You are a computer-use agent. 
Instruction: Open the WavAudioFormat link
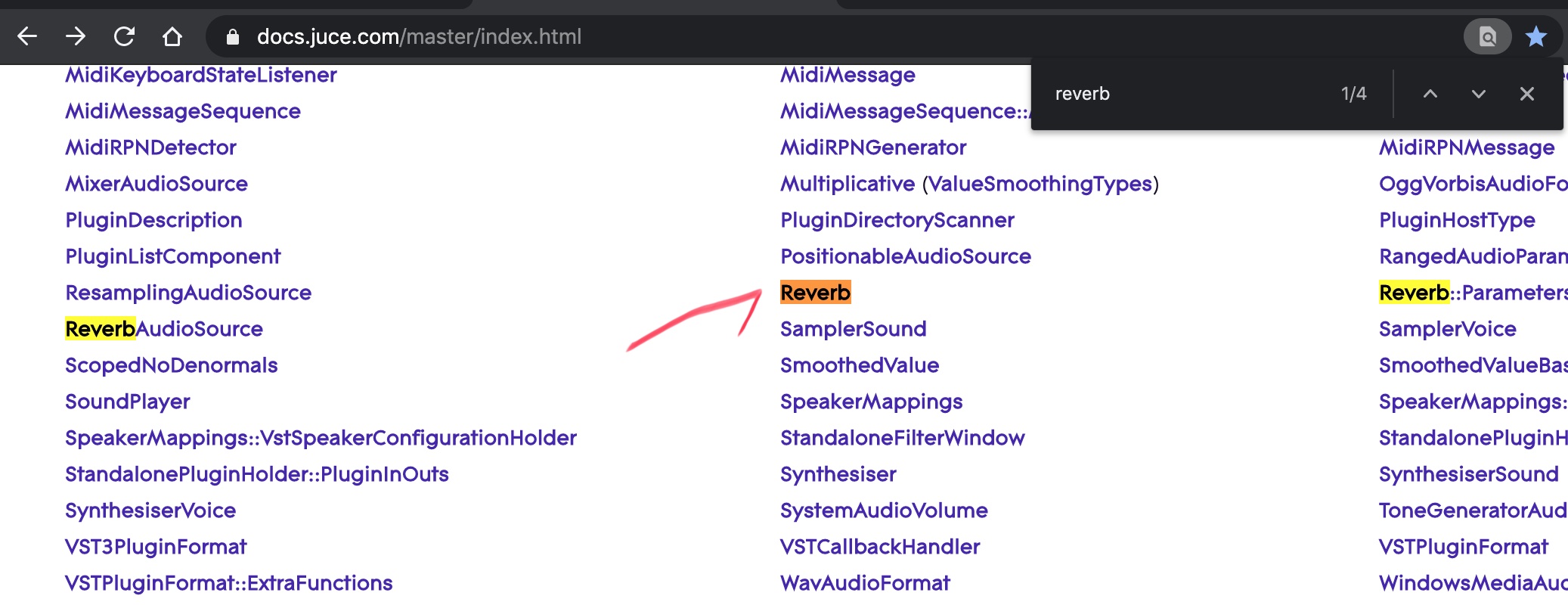pos(865,583)
